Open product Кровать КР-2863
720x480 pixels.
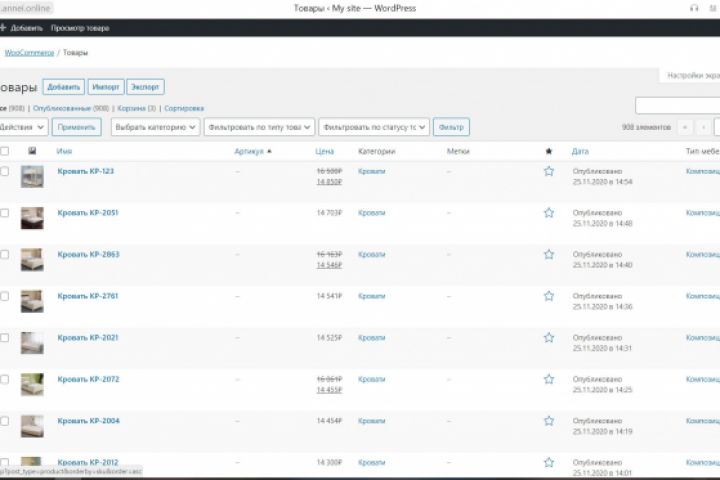88,254
